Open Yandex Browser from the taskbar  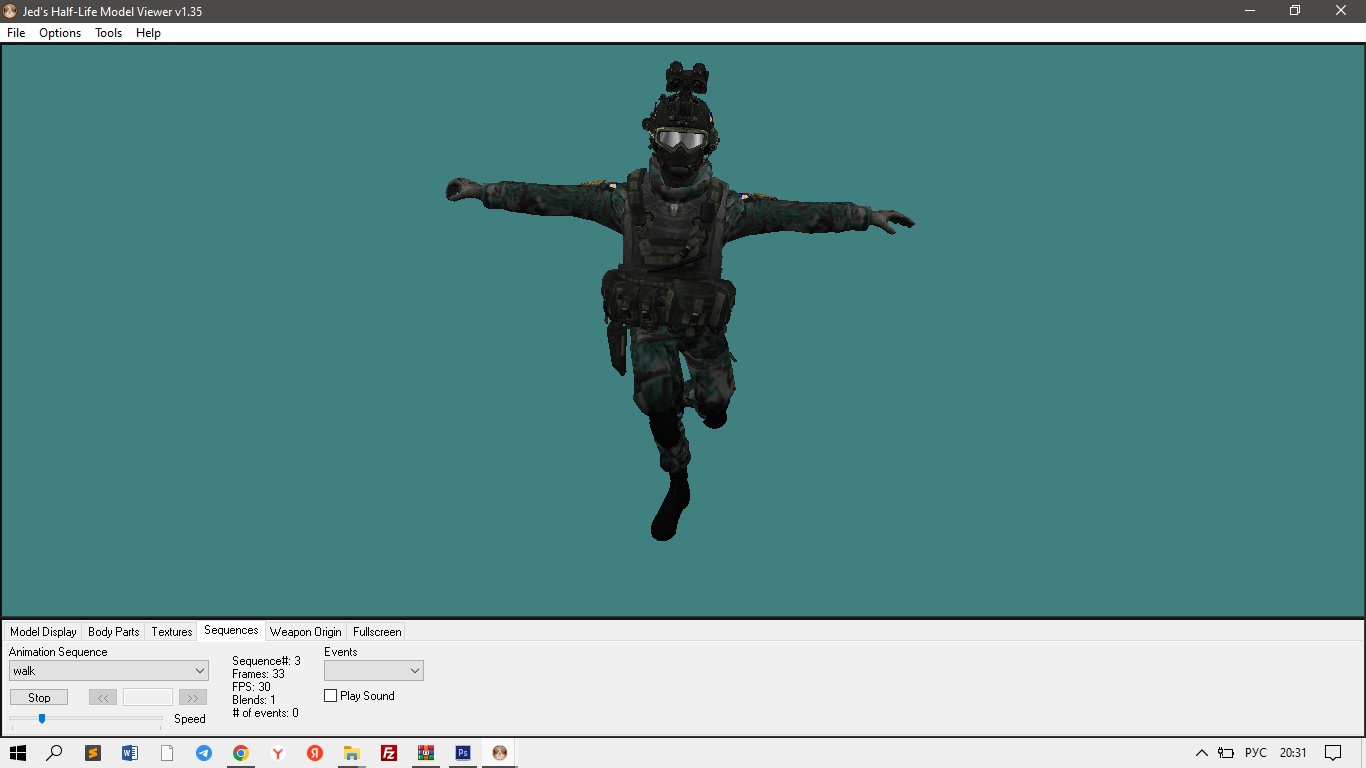278,753
